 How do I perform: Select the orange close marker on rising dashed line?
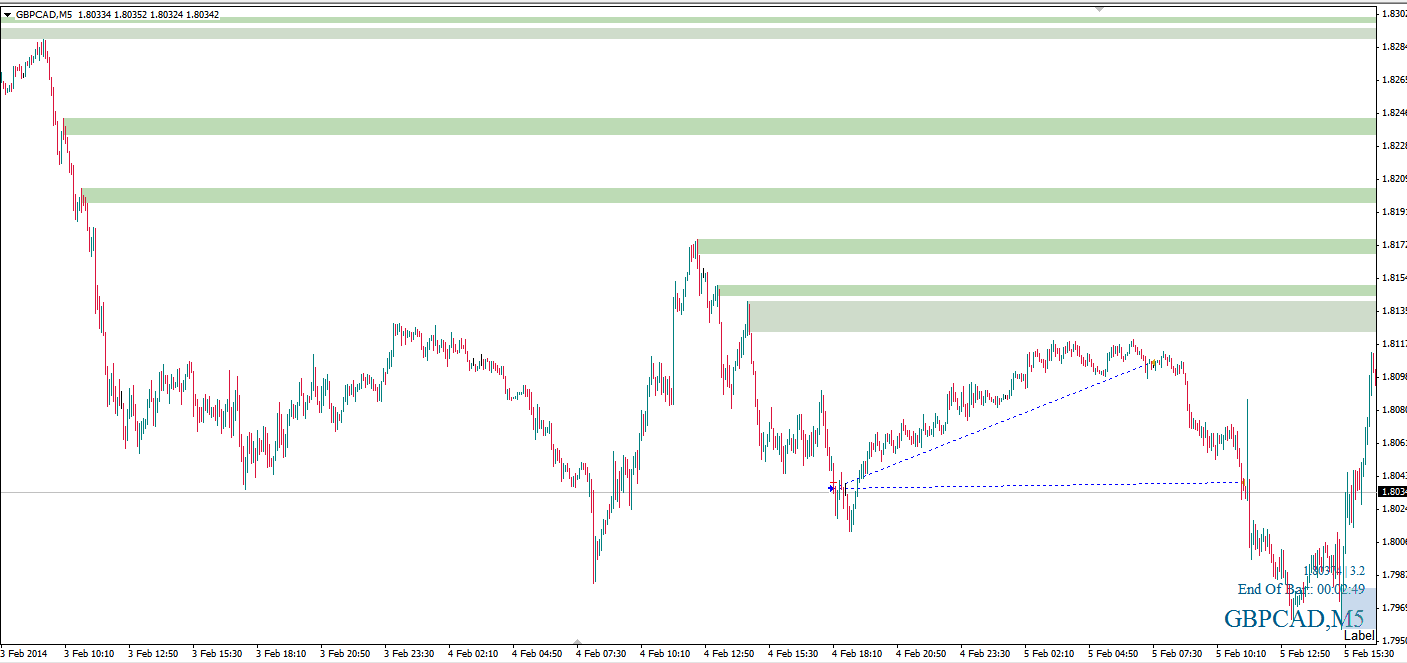tap(1153, 362)
